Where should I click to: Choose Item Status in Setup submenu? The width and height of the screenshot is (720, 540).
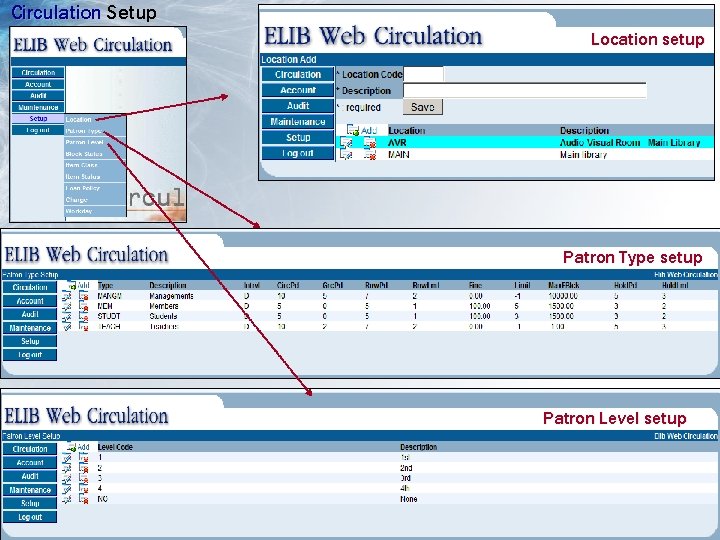tap(95, 177)
